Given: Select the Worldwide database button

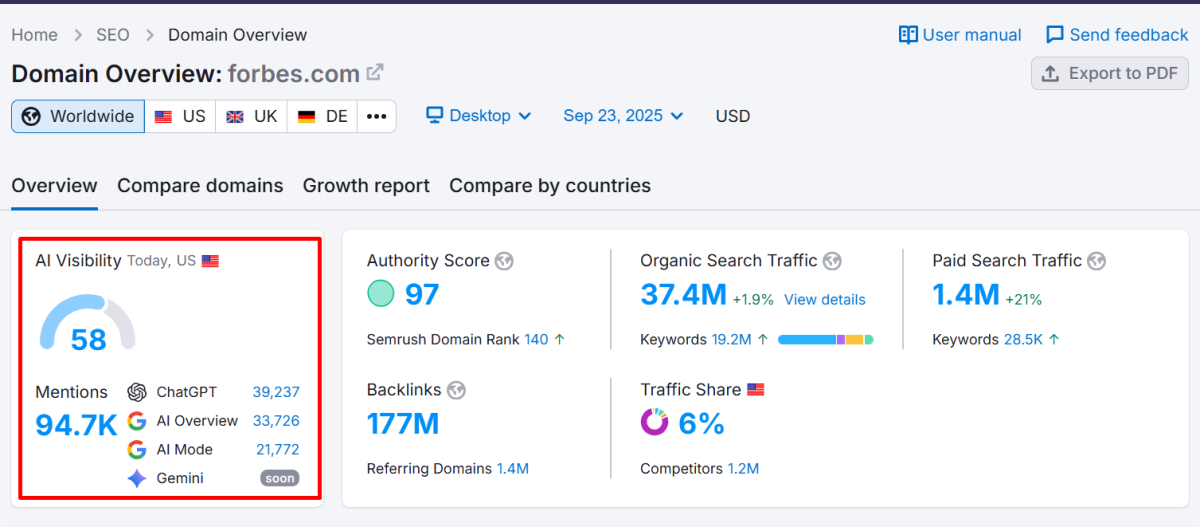Looking at the screenshot, I should (78, 116).
